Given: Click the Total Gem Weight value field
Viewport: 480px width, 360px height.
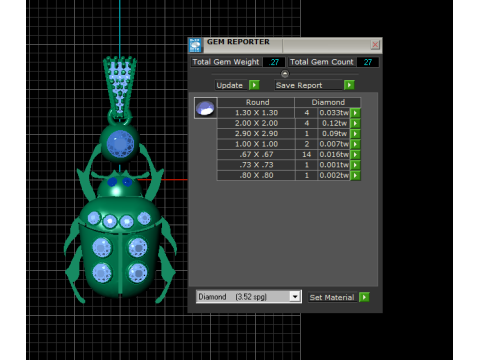Looking at the screenshot, I should [274, 62].
